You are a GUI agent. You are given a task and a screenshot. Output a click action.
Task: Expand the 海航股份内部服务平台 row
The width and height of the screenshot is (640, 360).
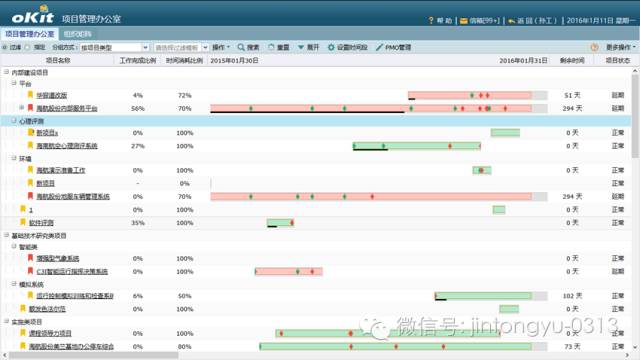click(22, 108)
